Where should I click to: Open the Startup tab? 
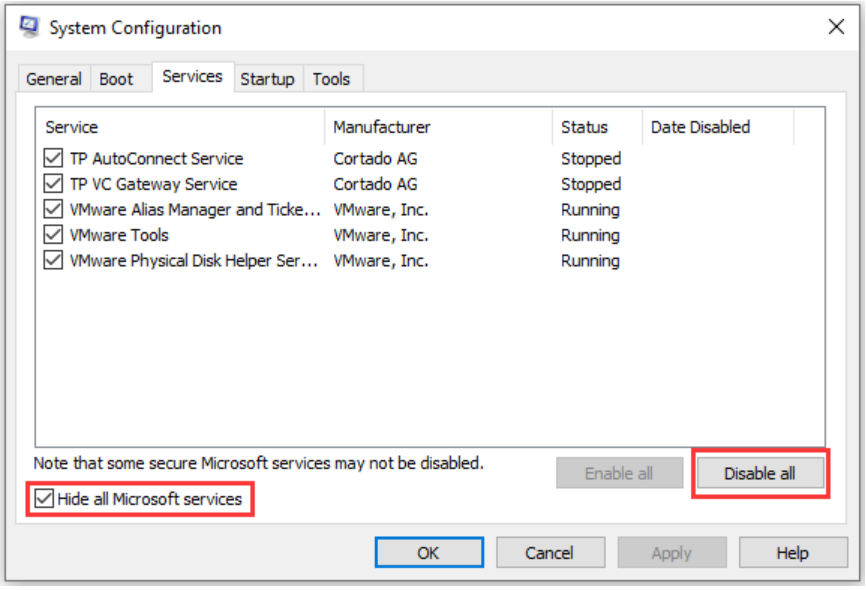pos(267,79)
